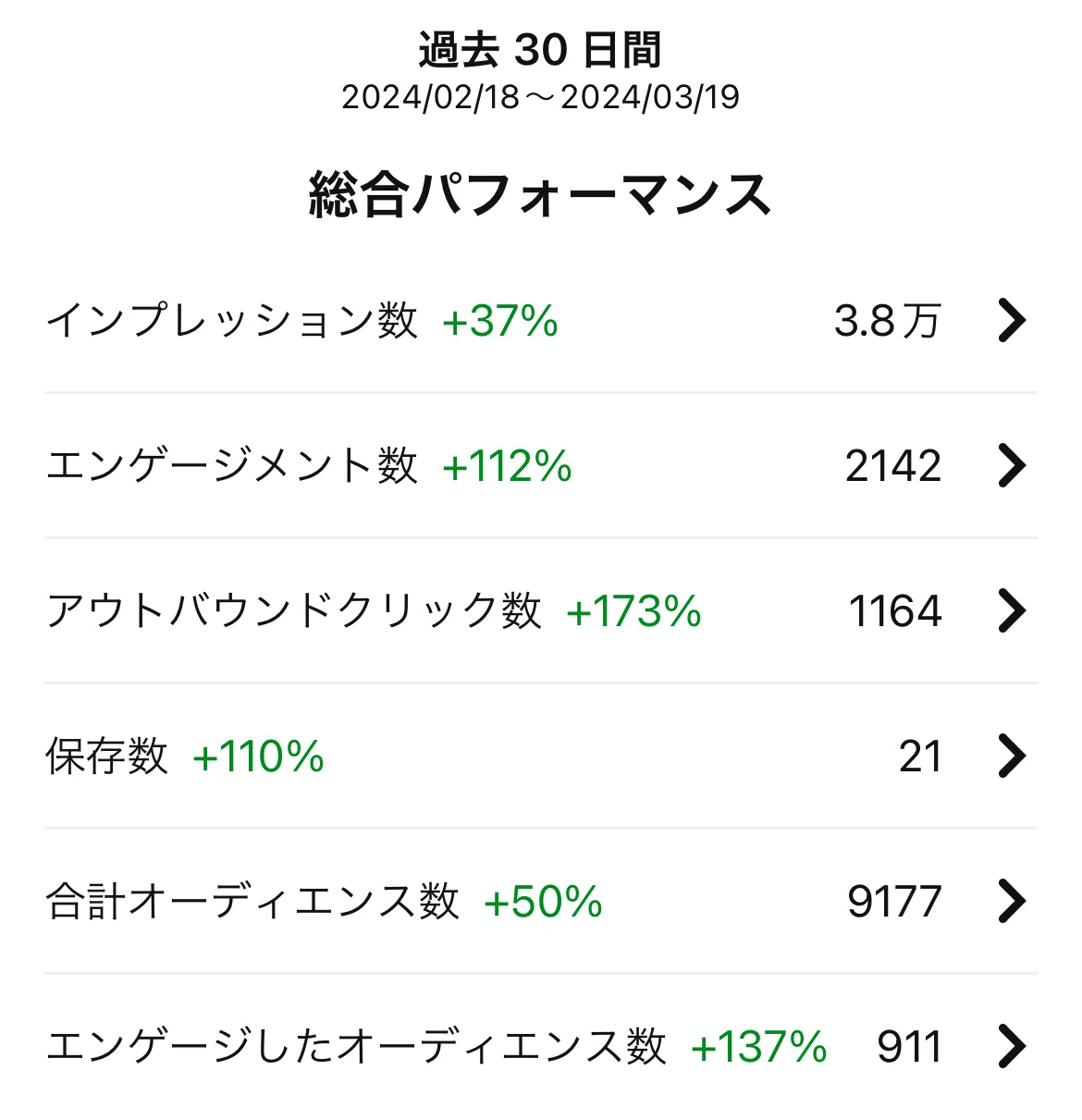This screenshot has width=1082, height=1120.
Task: Click the 2142 engagement value
Action: pos(893,465)
